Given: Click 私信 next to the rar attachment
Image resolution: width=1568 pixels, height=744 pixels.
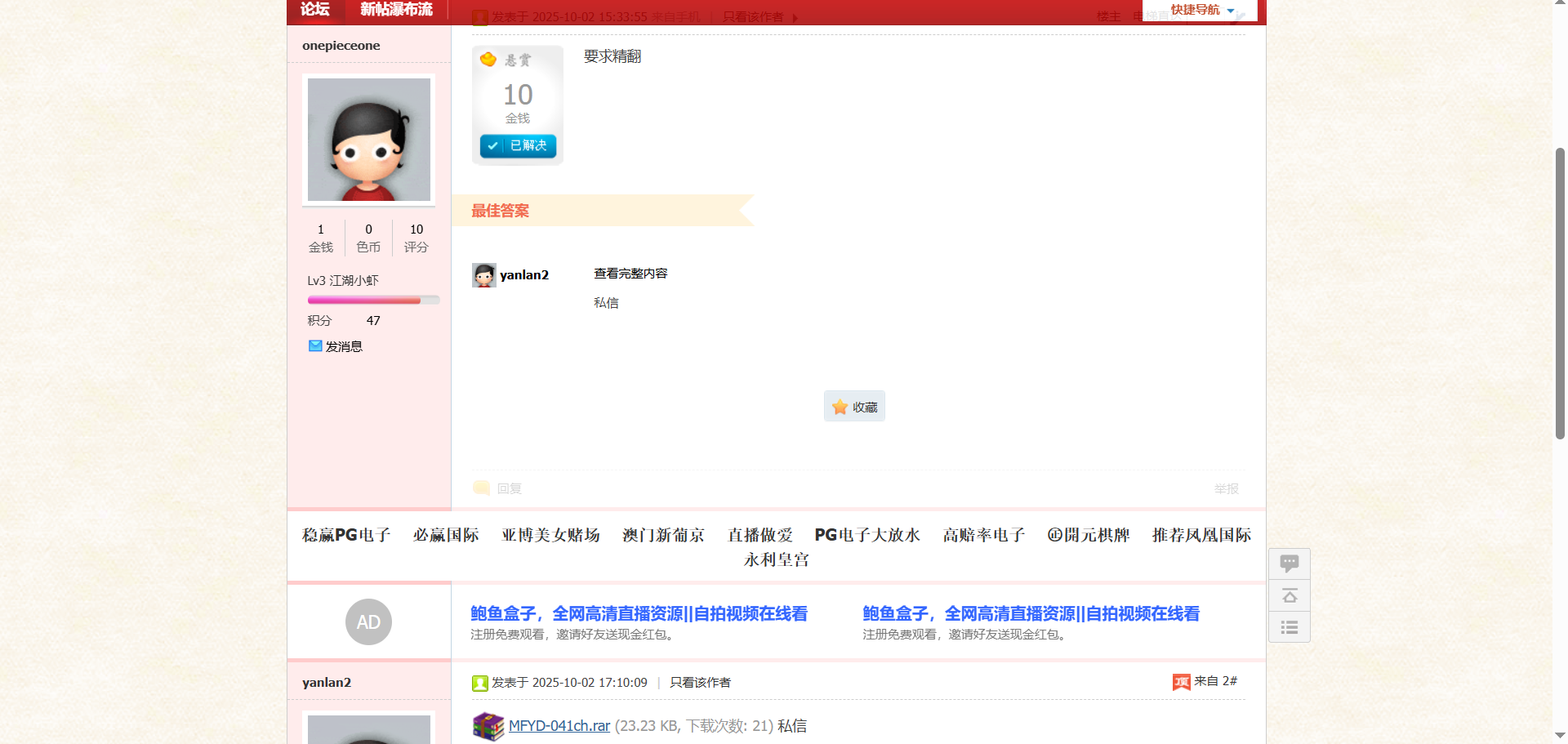Looking at the screenshot, I should (792, 726).
